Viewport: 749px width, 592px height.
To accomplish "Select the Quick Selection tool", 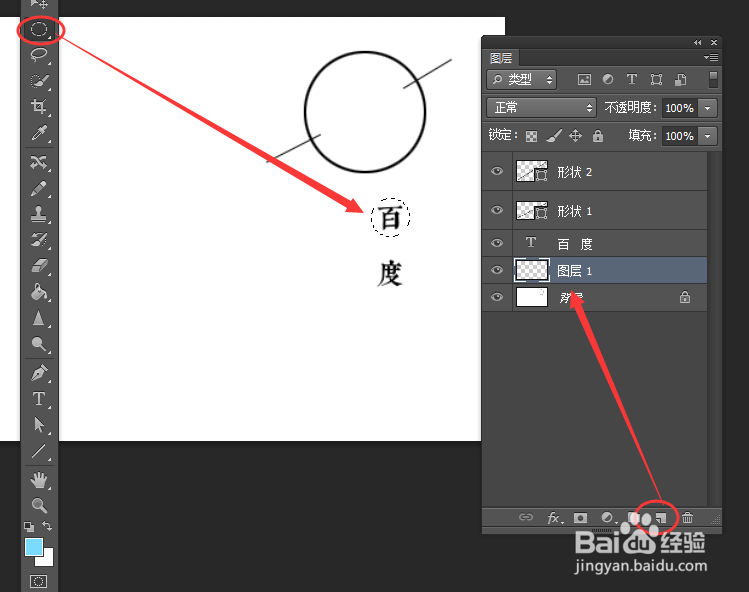I will click(x=39, y=81).
